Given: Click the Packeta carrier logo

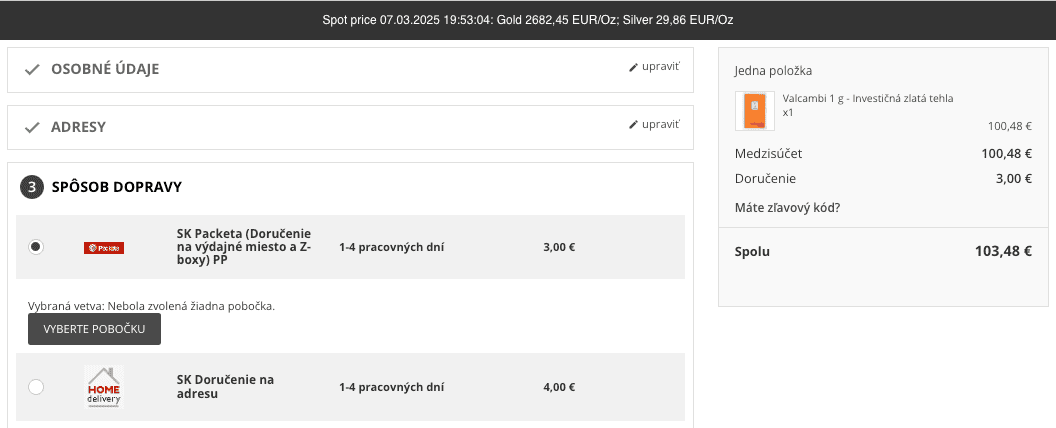Looking at the screenshot, I should tap(104, 248).
